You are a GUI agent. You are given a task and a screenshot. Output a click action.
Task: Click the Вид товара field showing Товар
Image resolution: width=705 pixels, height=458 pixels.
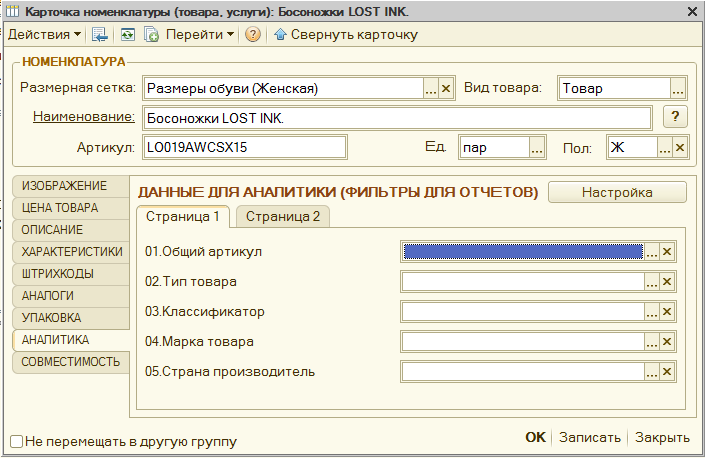614,88
